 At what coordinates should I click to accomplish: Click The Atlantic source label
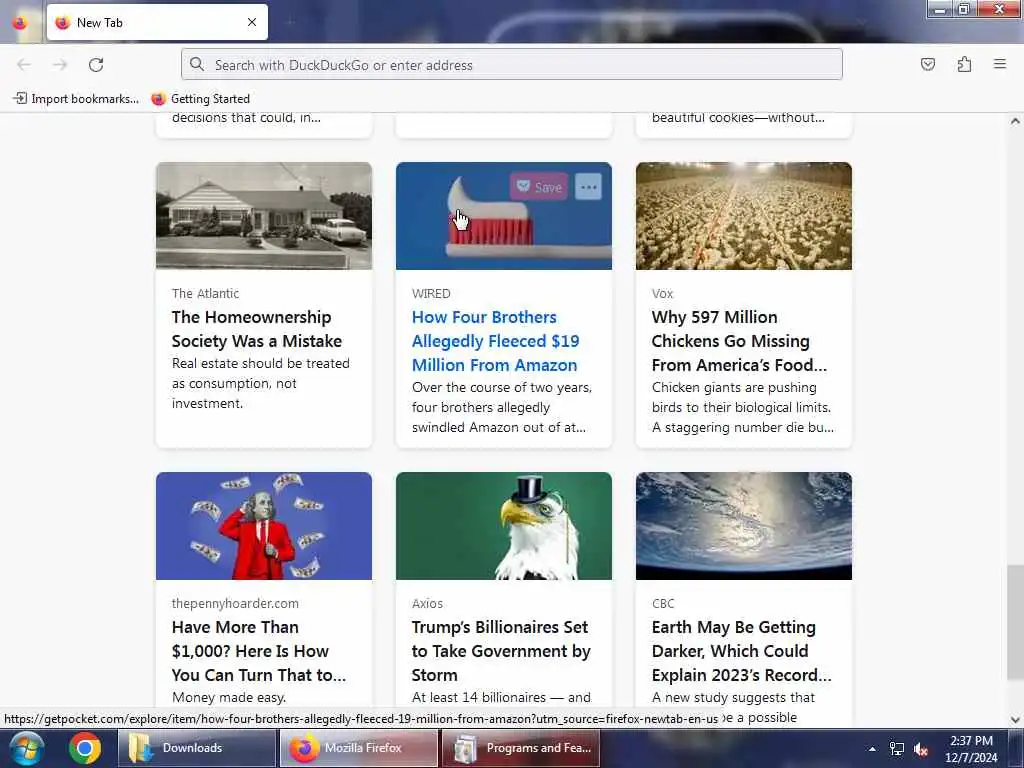205,293
